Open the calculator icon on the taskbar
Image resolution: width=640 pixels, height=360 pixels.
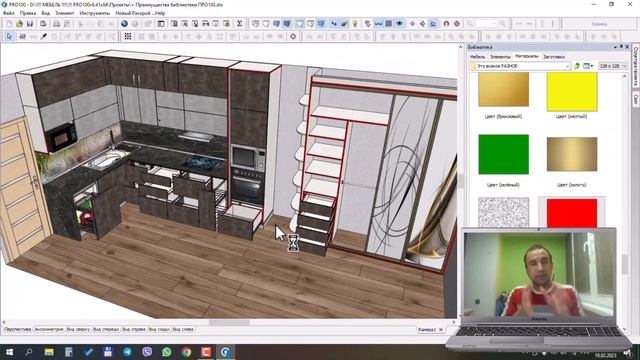[x=69, y=352]
